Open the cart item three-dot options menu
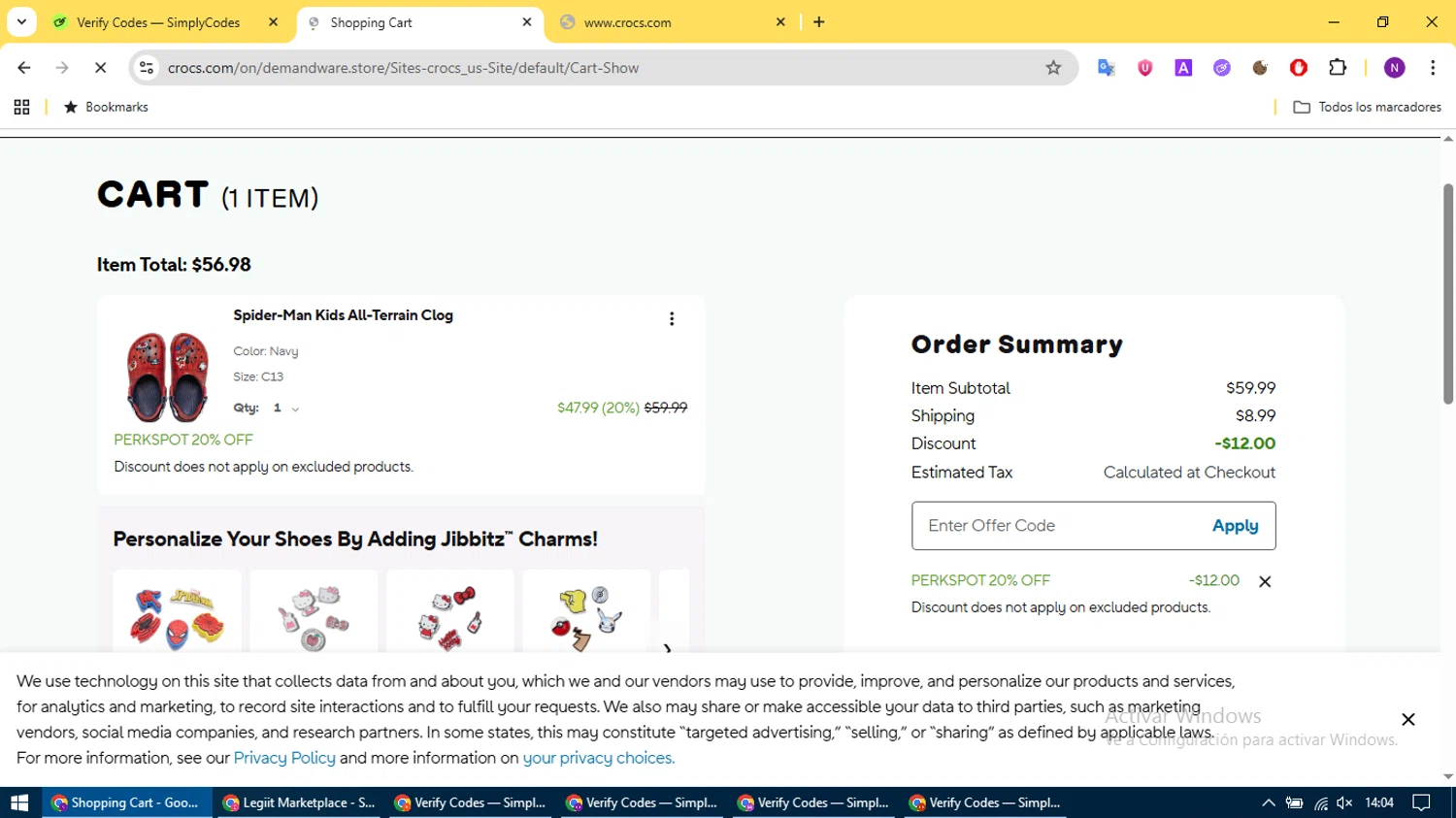 click(672, 319)
